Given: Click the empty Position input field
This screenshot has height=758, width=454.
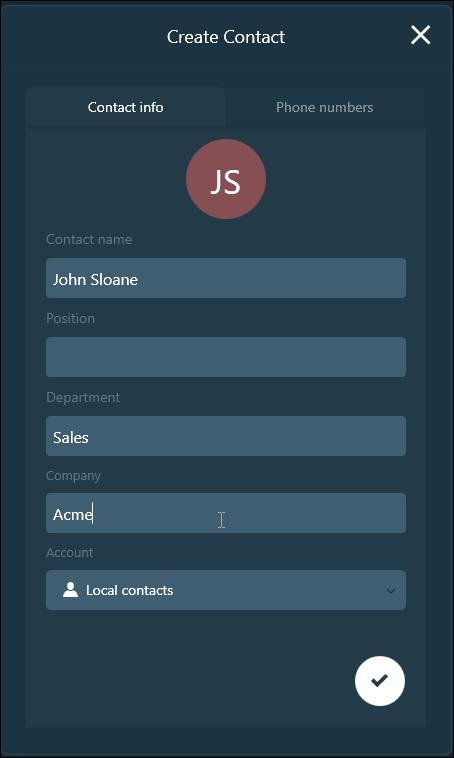Looking at the screenshot, I should (x=226, y=357).
